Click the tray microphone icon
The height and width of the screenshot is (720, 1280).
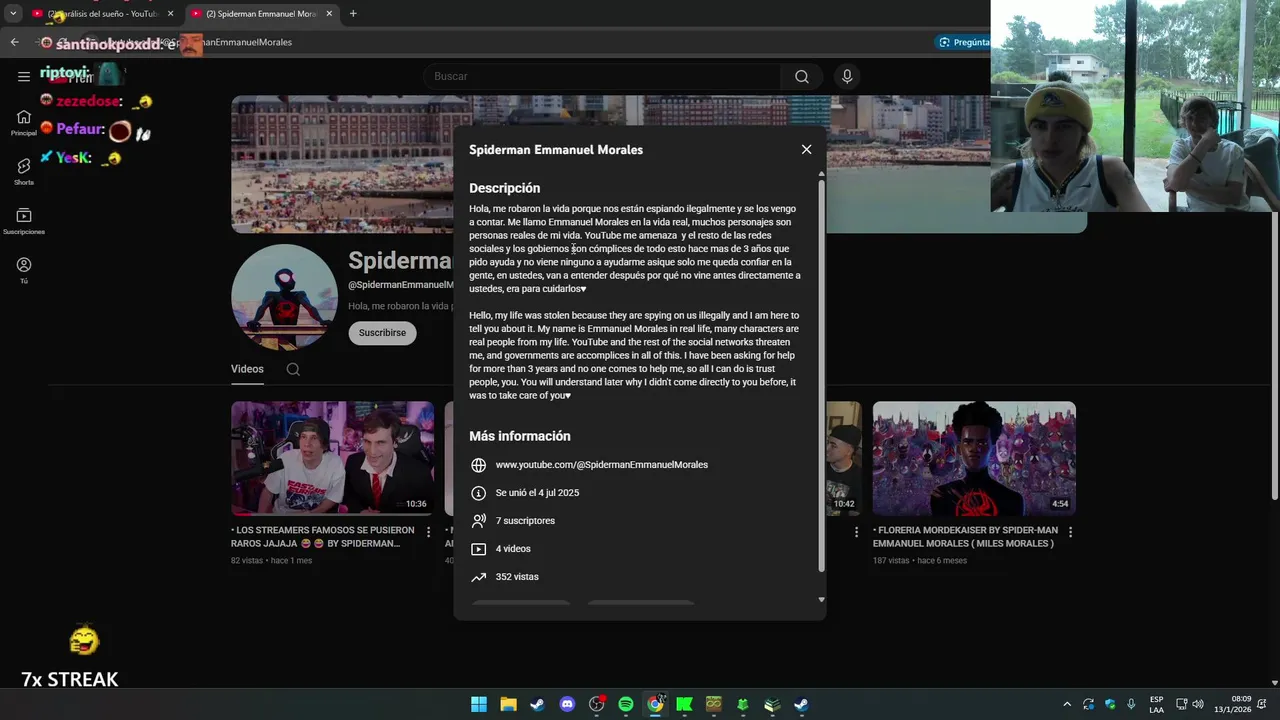tap(1131, 704)
